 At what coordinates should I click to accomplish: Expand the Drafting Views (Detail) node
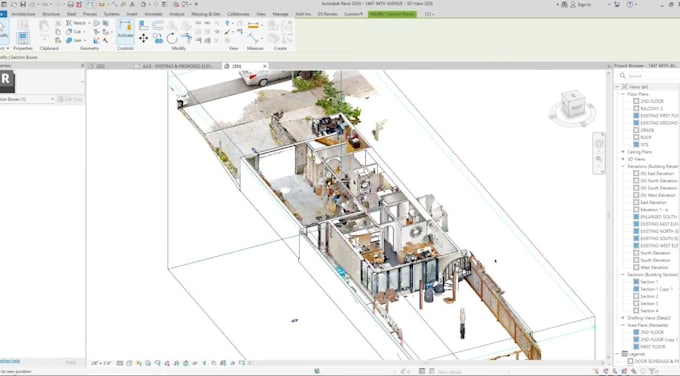pos(623,318)
